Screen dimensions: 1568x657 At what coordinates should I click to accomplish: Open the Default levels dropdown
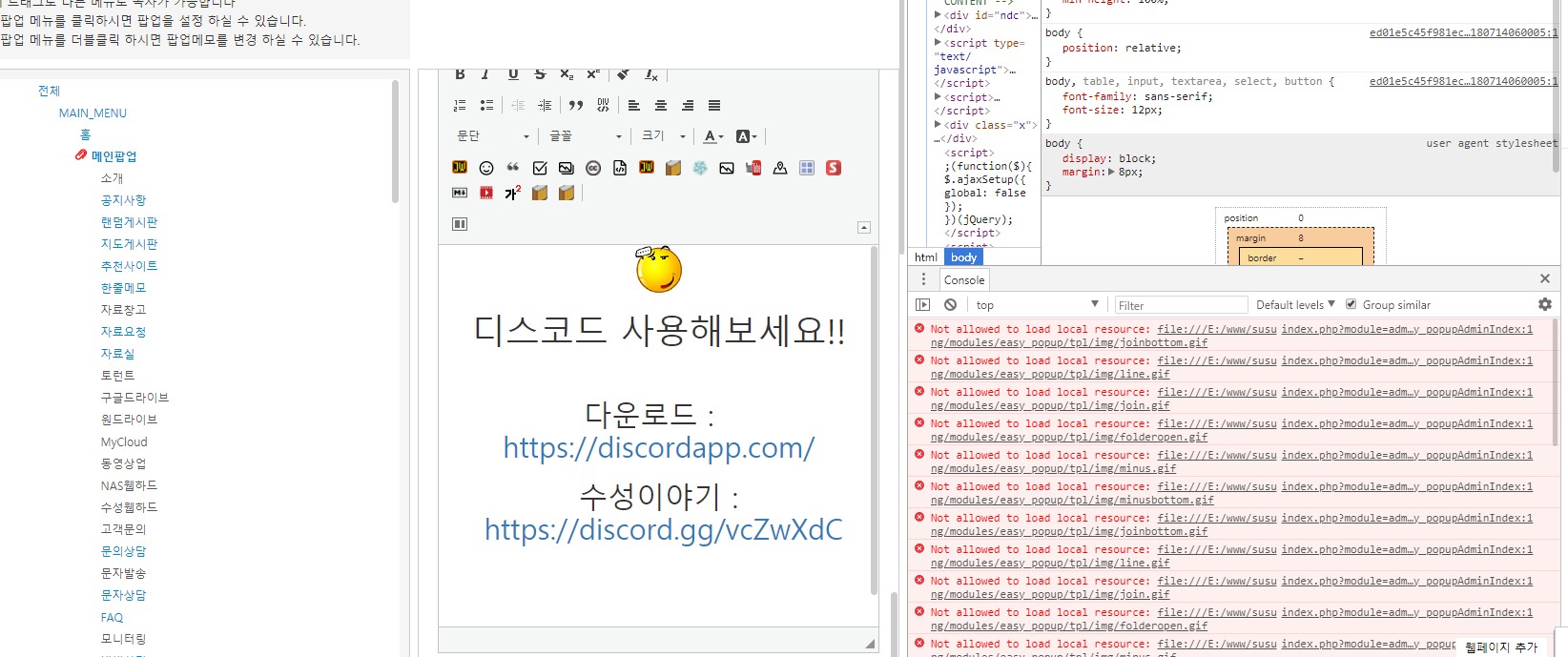[x=1295, y=305]
